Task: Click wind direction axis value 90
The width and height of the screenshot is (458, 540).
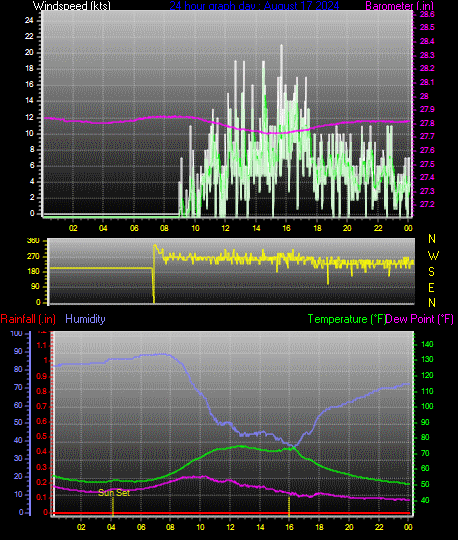Action: click(35, 287)
